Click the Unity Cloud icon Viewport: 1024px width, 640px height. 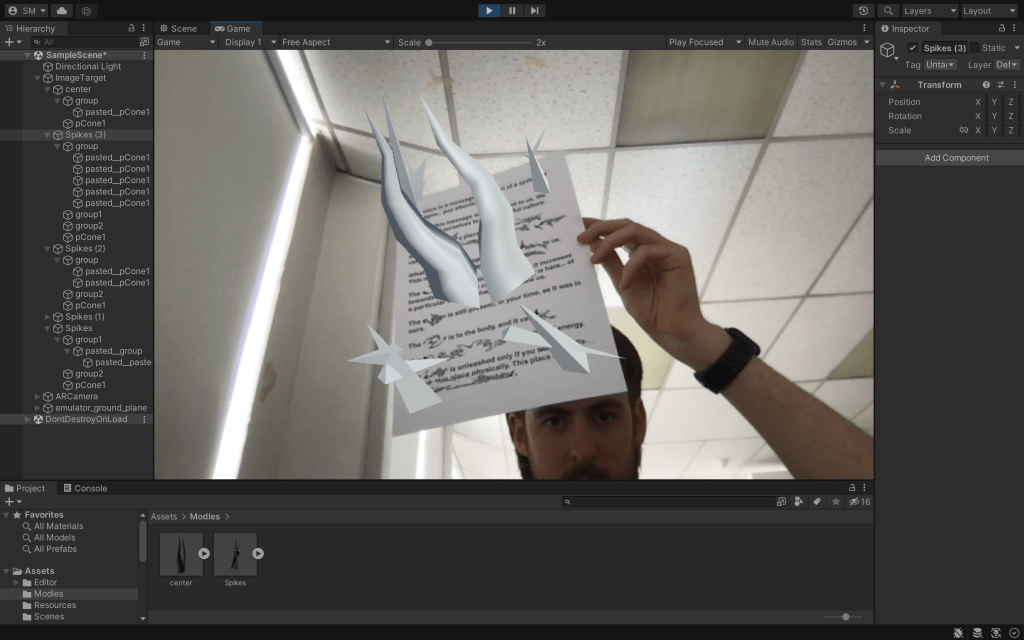(62, 10)
